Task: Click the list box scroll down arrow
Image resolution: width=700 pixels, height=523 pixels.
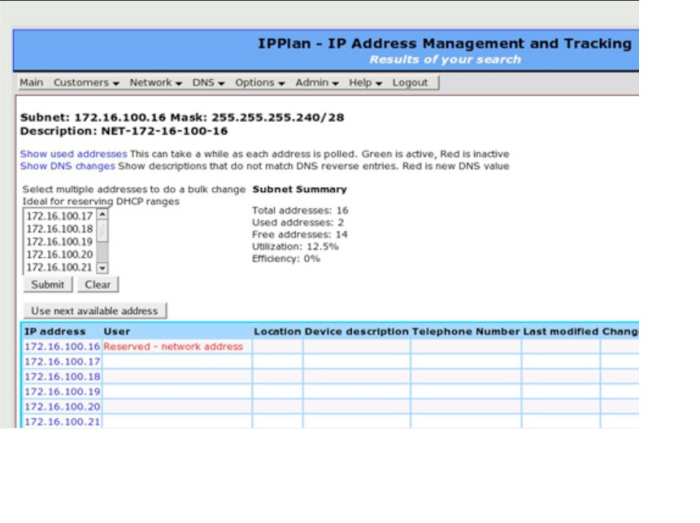Action: (102, 268)
